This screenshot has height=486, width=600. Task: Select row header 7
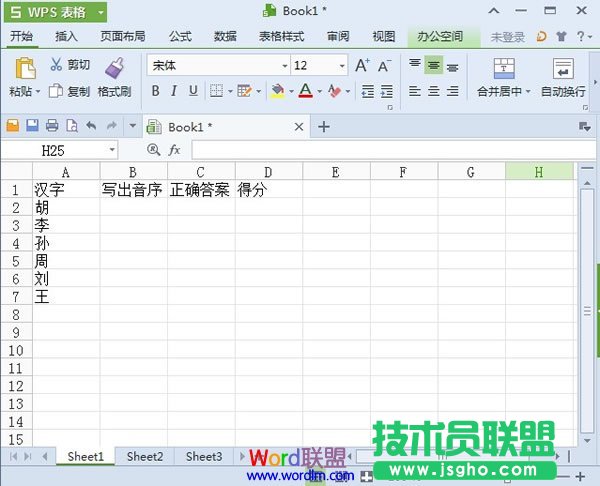[16, 297]
